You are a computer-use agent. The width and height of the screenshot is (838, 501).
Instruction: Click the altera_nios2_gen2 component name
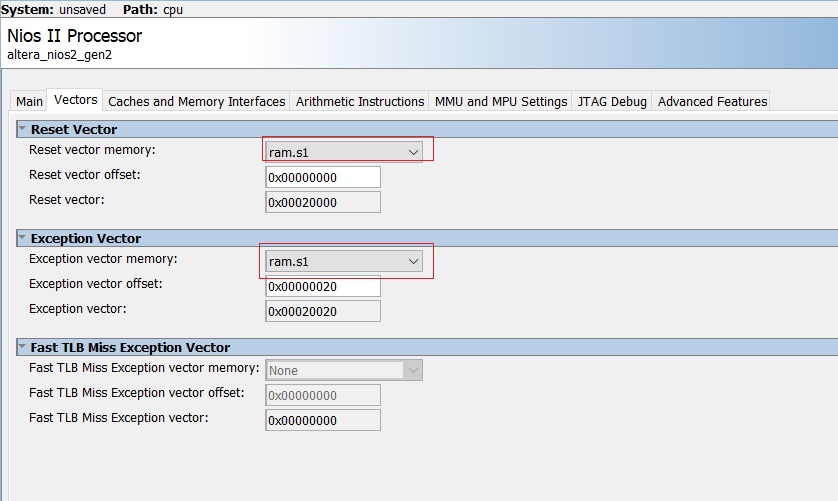(59, 55)
